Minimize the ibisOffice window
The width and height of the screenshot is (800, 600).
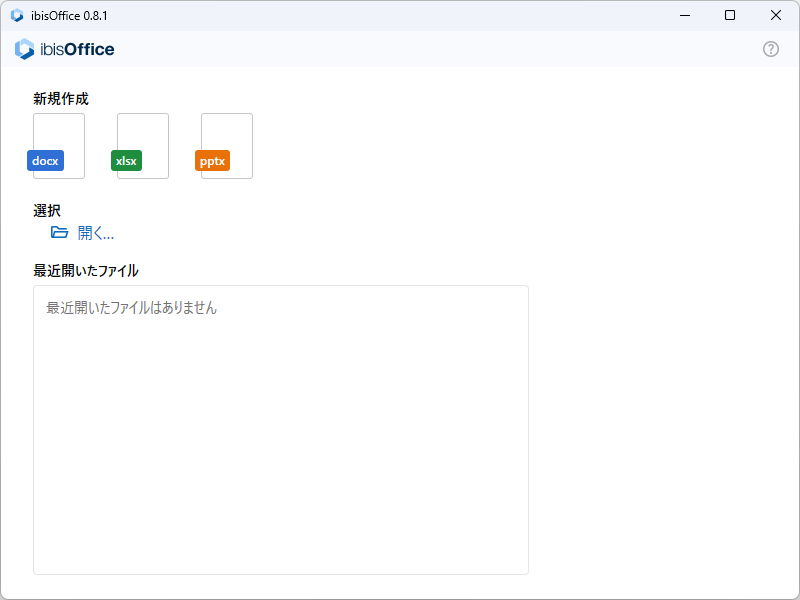685,15
